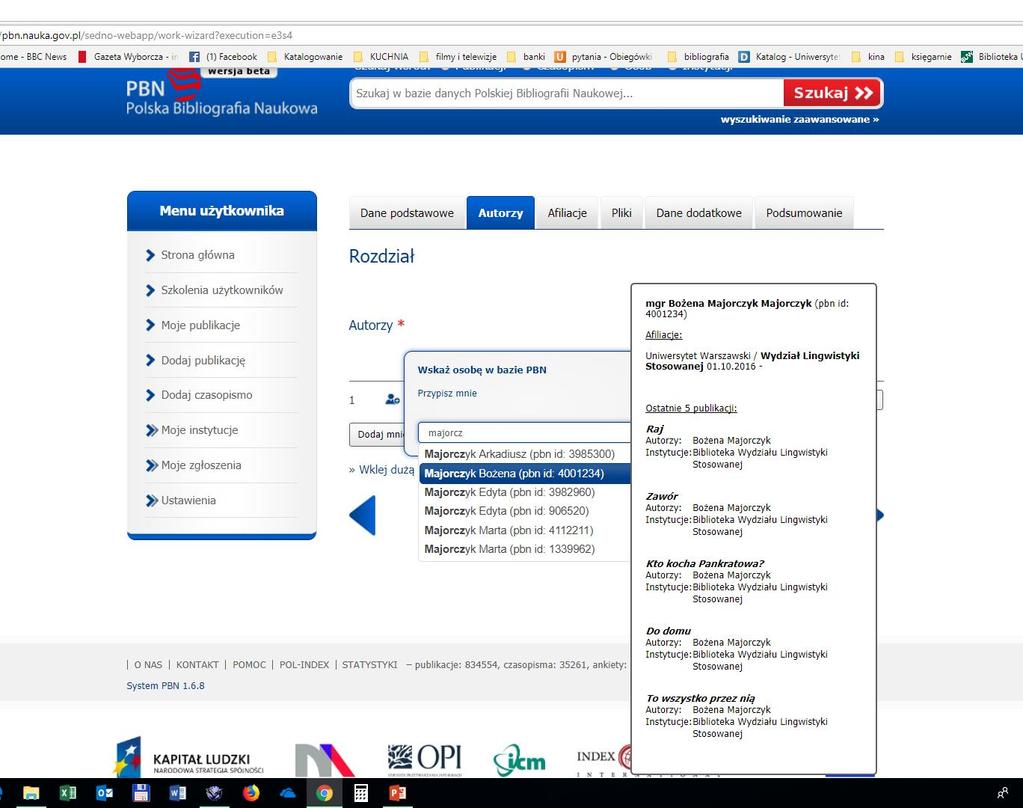Open the Gazeta Wyborcza bookmark
This screenshot has height=808, width=1023.
129,57
